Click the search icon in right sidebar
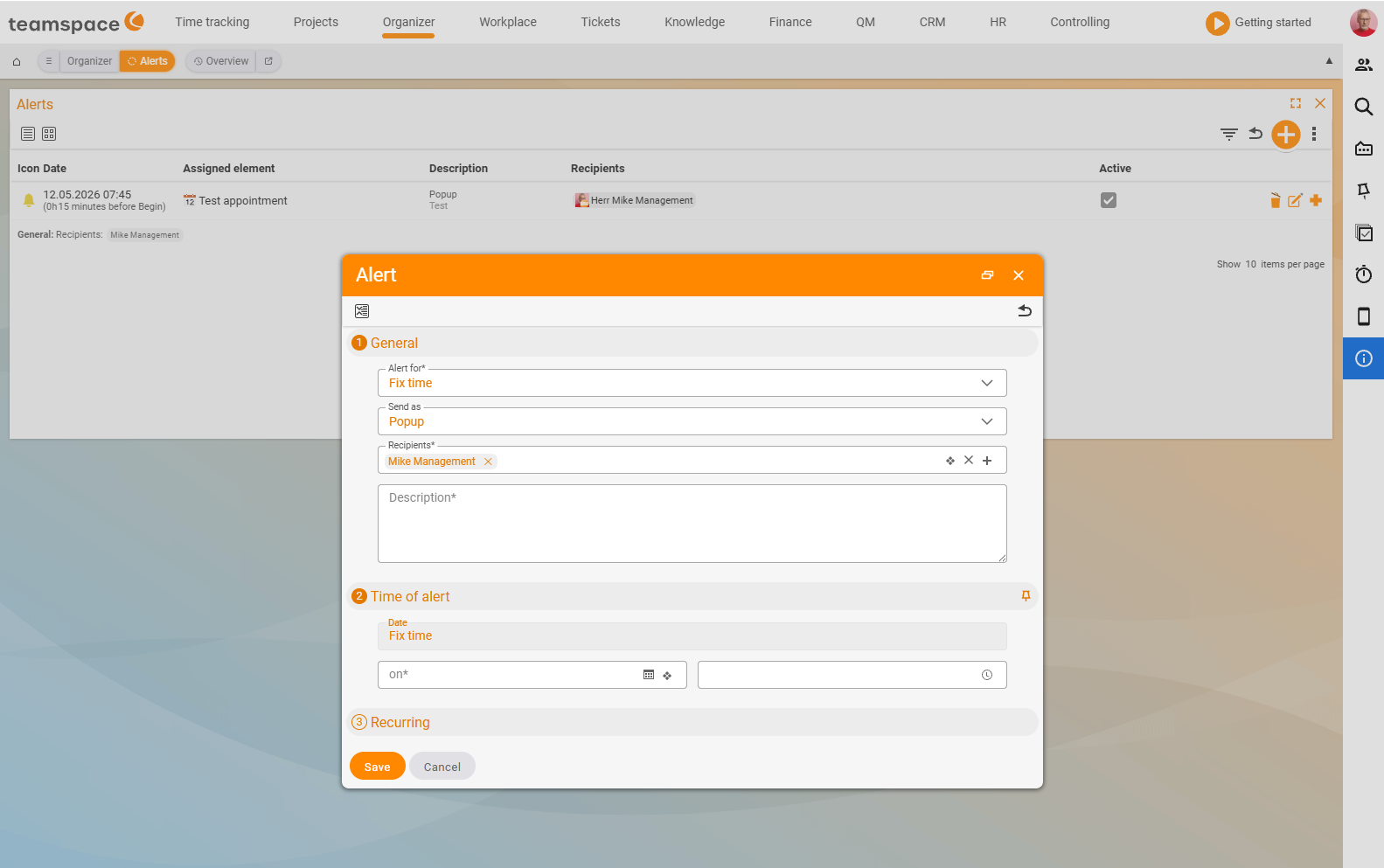Image resolution: width=1384 pixels, height=868 pixels. [1363, 107]
